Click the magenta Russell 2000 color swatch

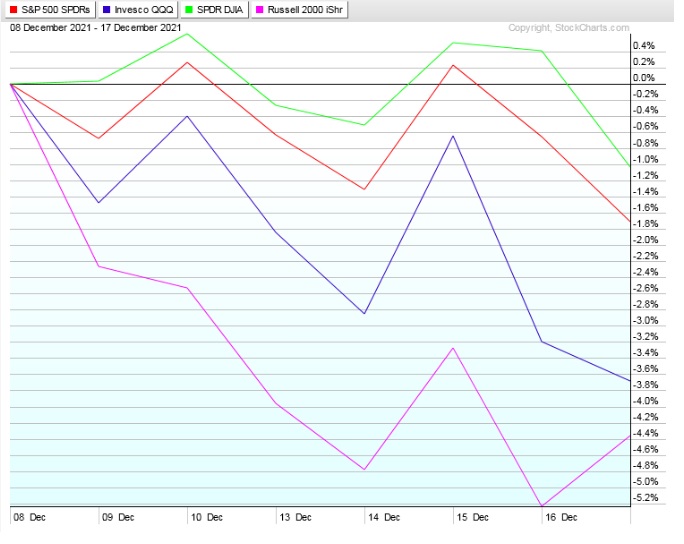coord(260,10)
